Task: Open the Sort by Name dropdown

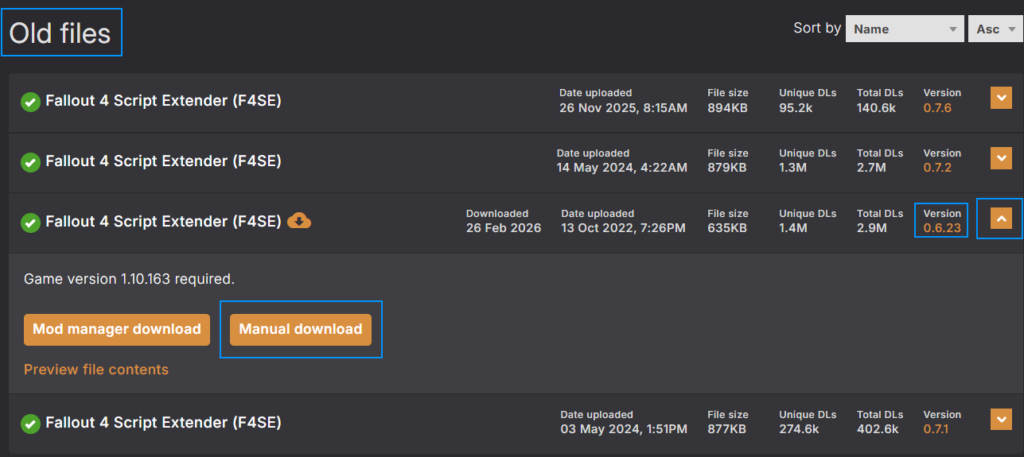Action: coord(904,29)
